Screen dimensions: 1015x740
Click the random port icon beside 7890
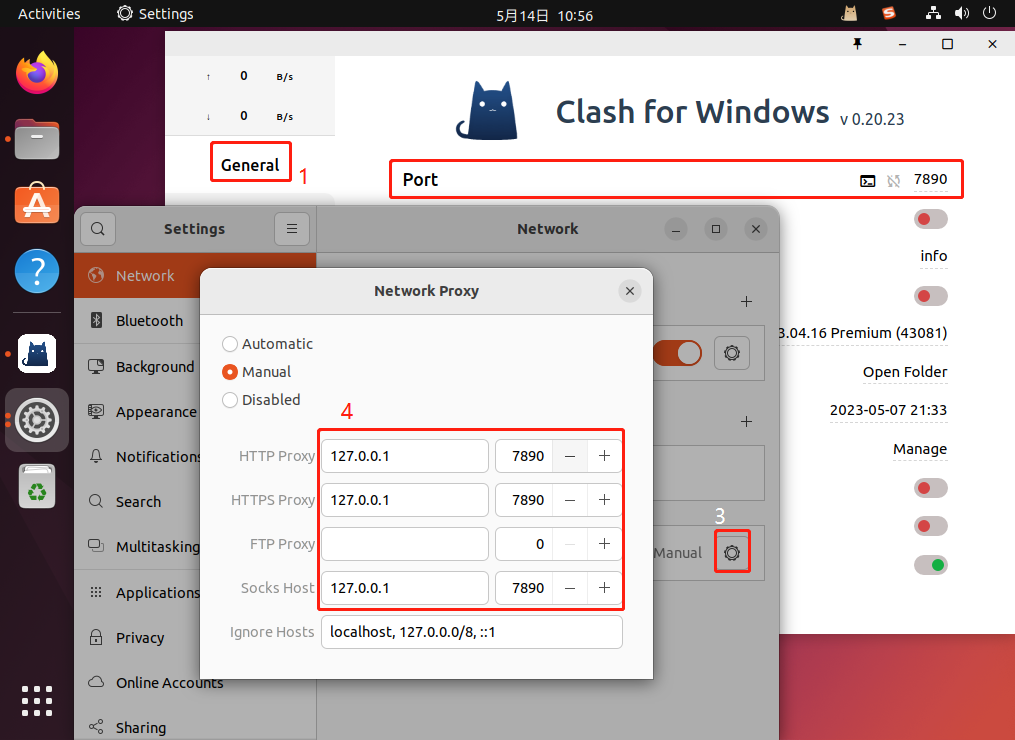coord(893,181)
